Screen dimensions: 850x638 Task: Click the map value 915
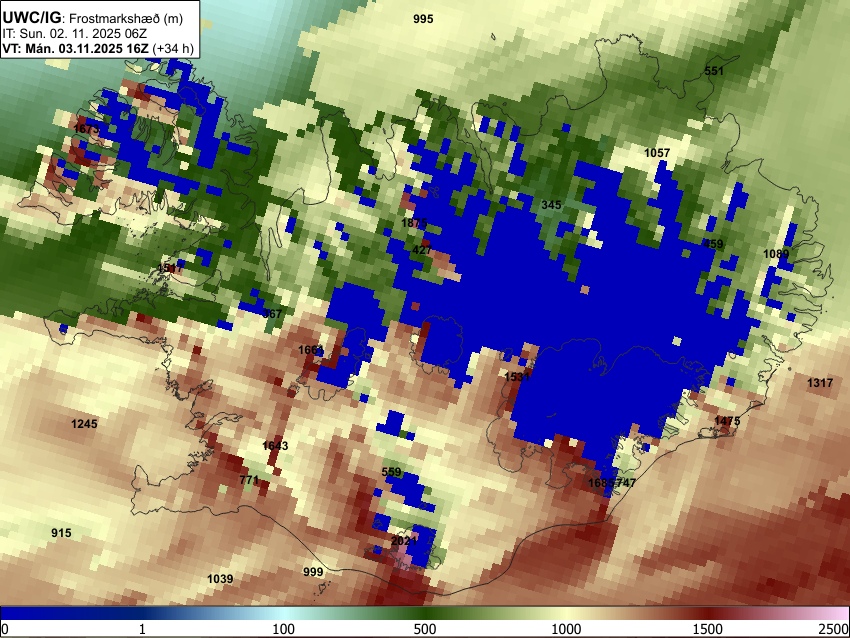[61, 533]
